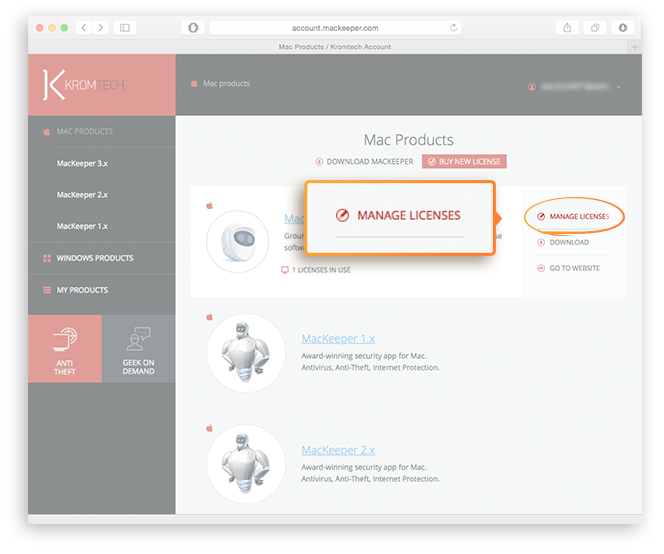Click the Windows icon beside WINDOWS PRODUCTS
This screenshot has height=554, width=664.
[x=47, y=258]
